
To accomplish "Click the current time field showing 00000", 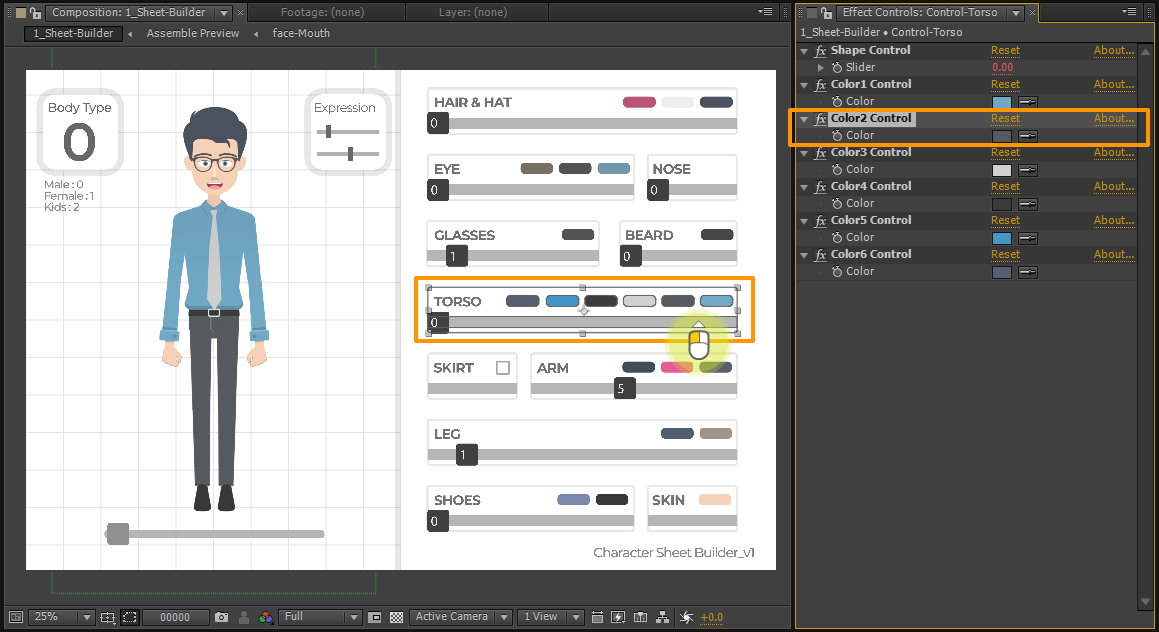I will [x=175, y=617].
